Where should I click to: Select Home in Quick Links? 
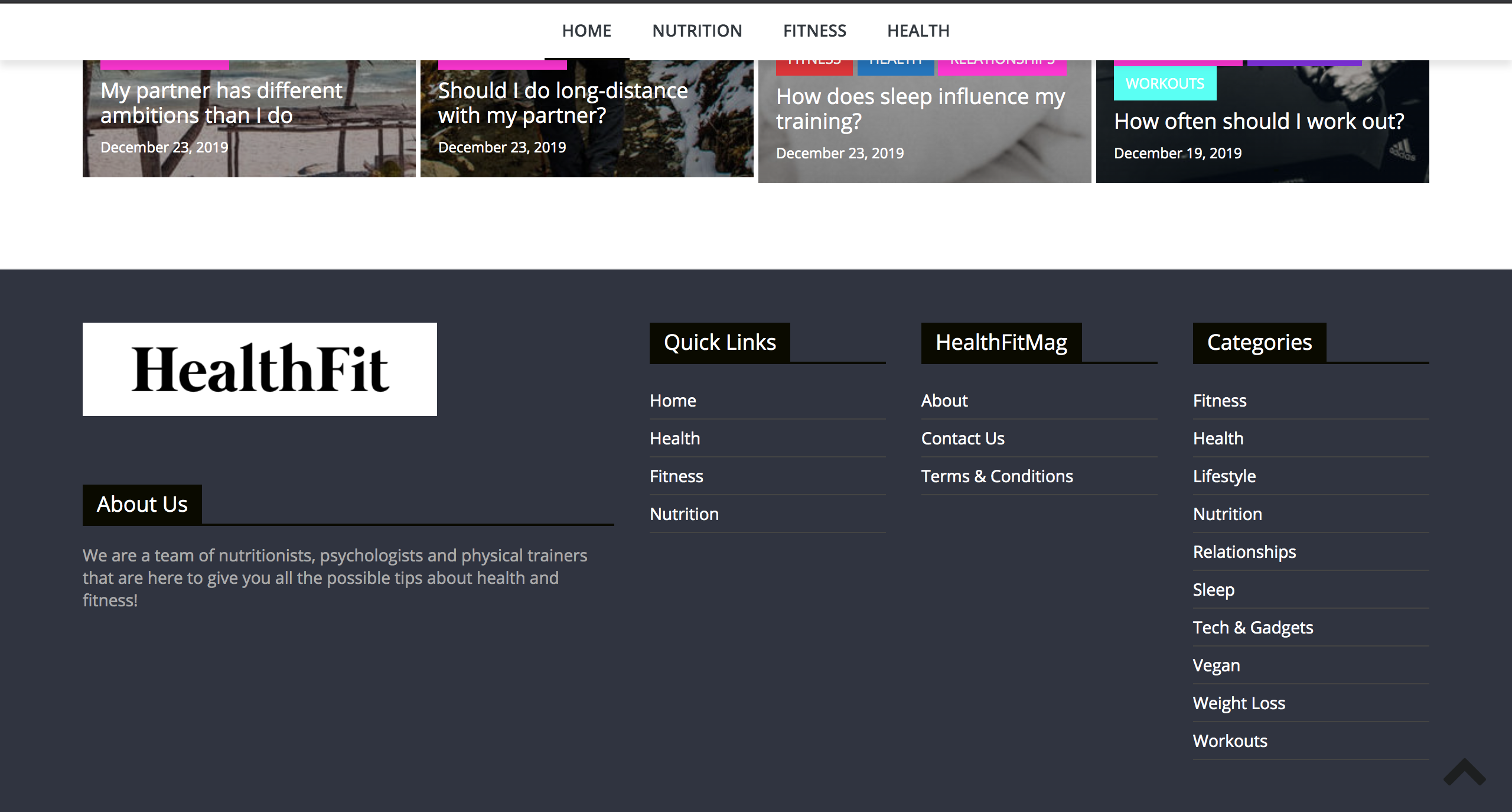coord(673,401)
